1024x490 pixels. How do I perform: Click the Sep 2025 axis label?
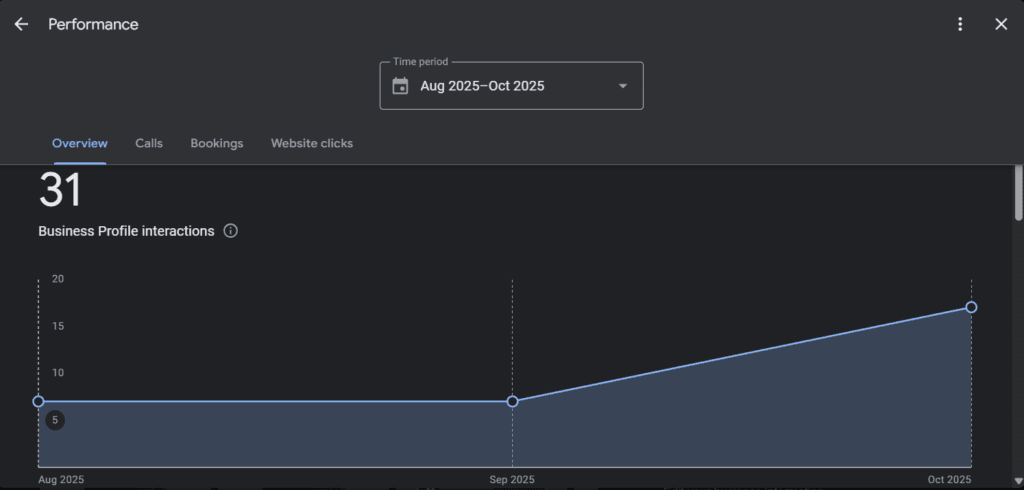pyautogui.click(x=512, y=479)
